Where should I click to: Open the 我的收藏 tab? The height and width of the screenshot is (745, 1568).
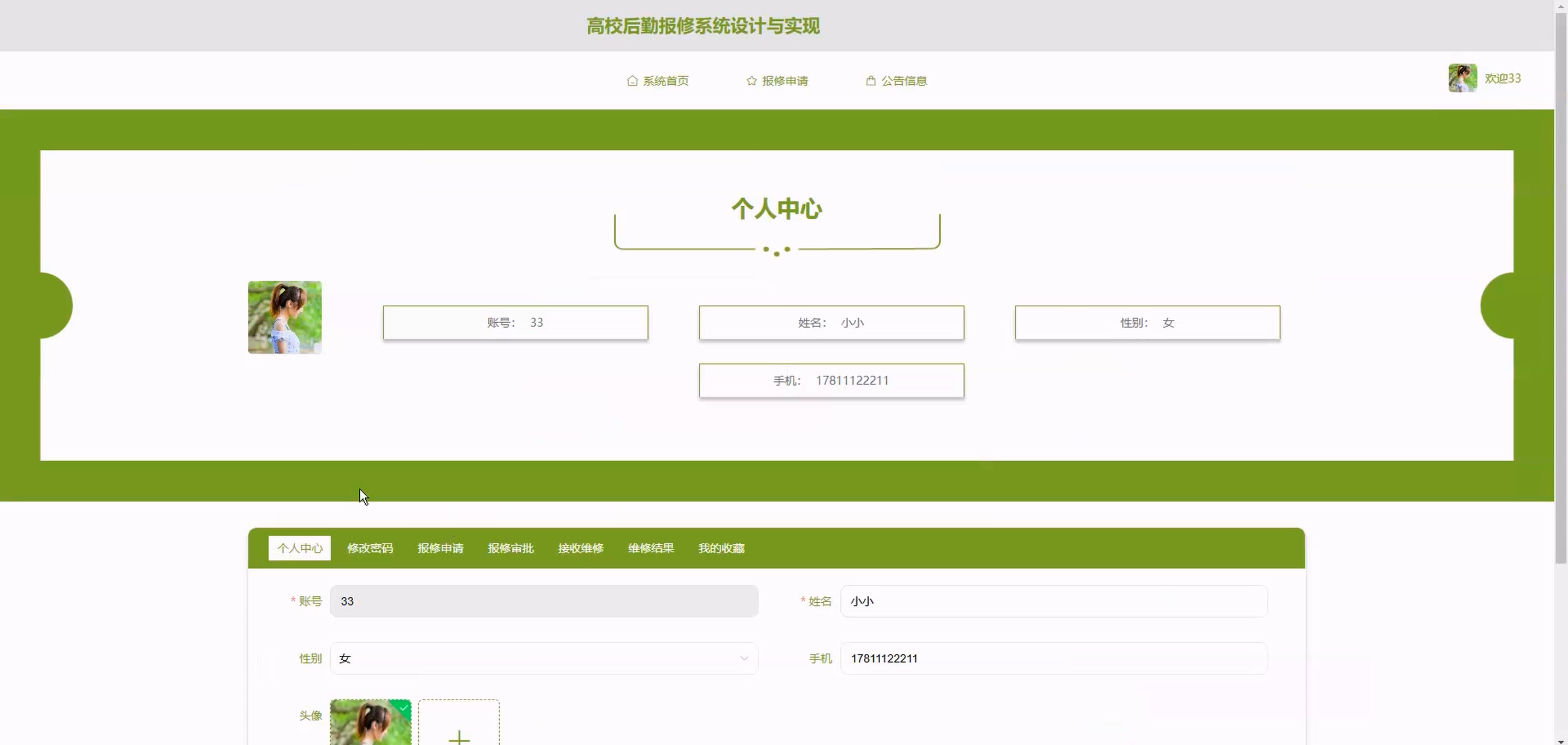721,548
